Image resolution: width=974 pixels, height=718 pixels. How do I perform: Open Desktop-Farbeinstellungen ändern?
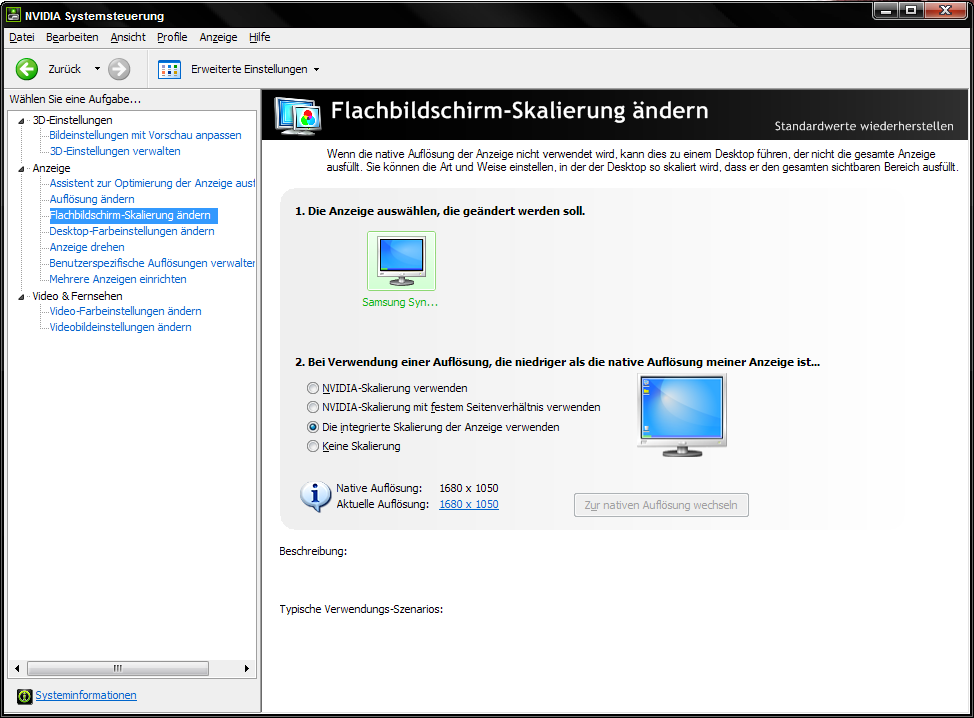point(132,231)
